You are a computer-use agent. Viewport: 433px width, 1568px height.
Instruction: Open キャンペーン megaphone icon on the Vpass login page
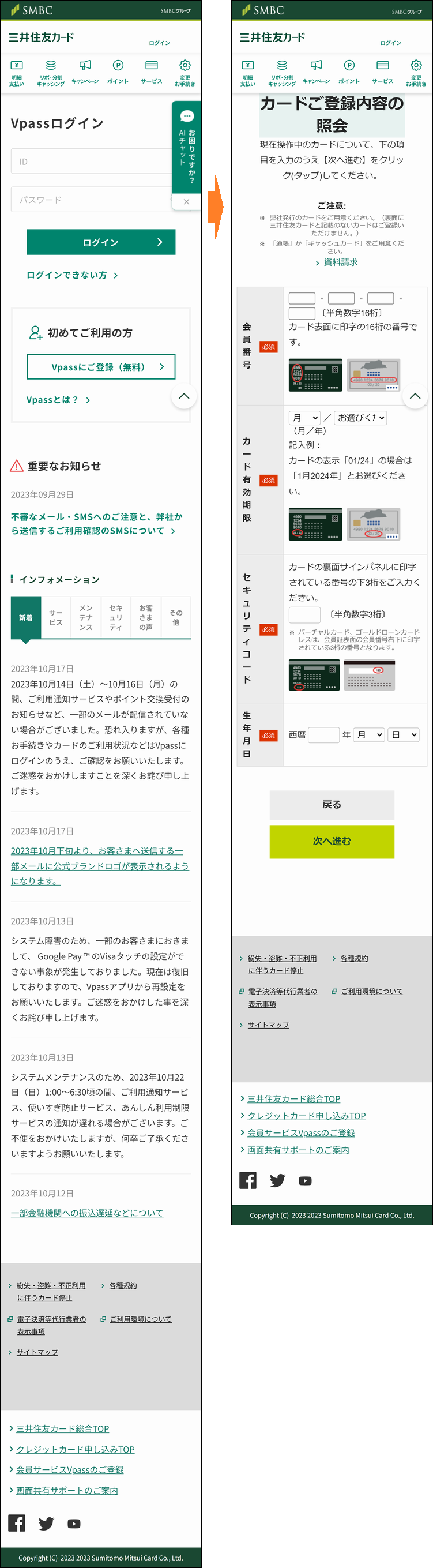85,73
